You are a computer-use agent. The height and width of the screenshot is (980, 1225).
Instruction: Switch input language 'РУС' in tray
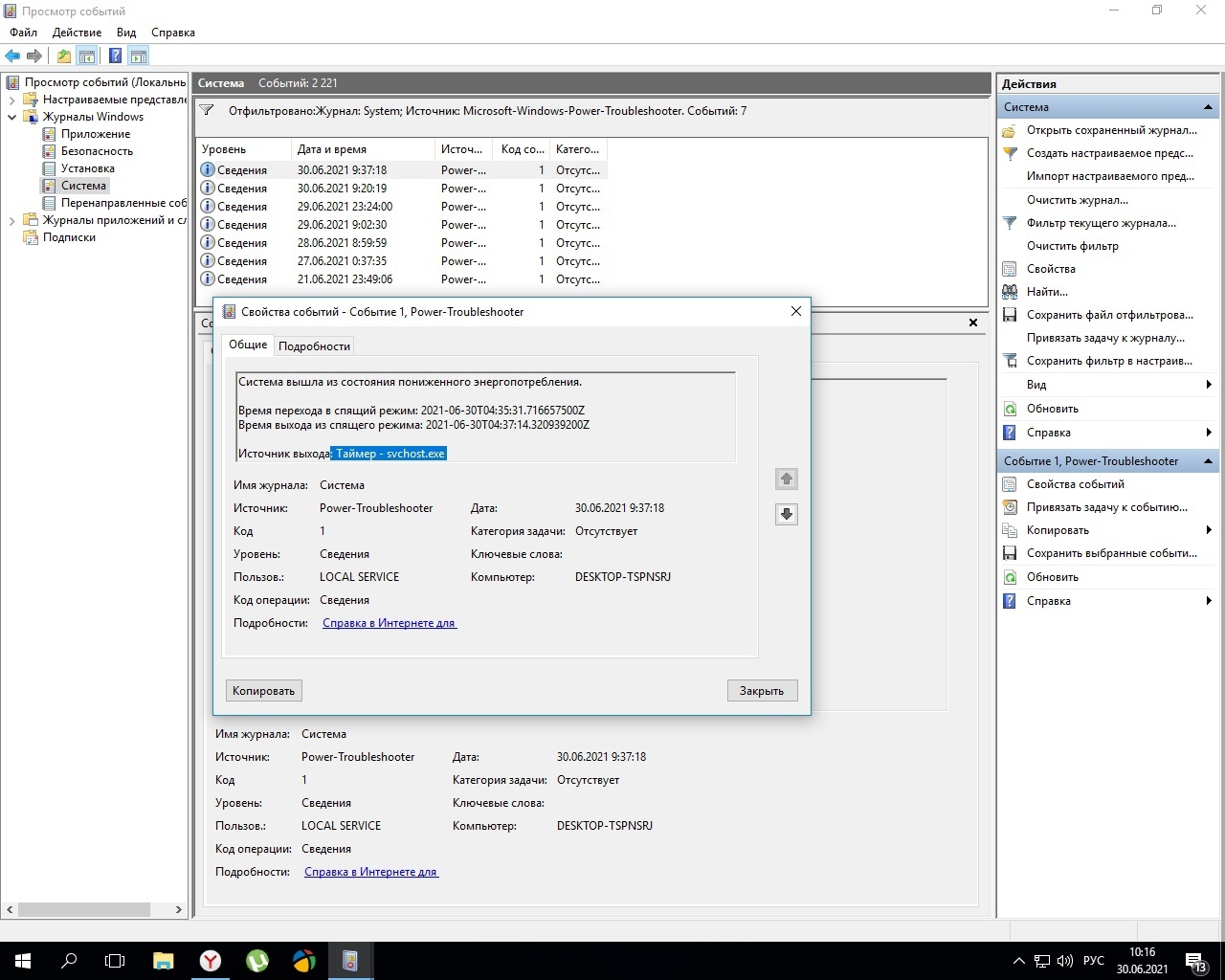coord(1093,961)
